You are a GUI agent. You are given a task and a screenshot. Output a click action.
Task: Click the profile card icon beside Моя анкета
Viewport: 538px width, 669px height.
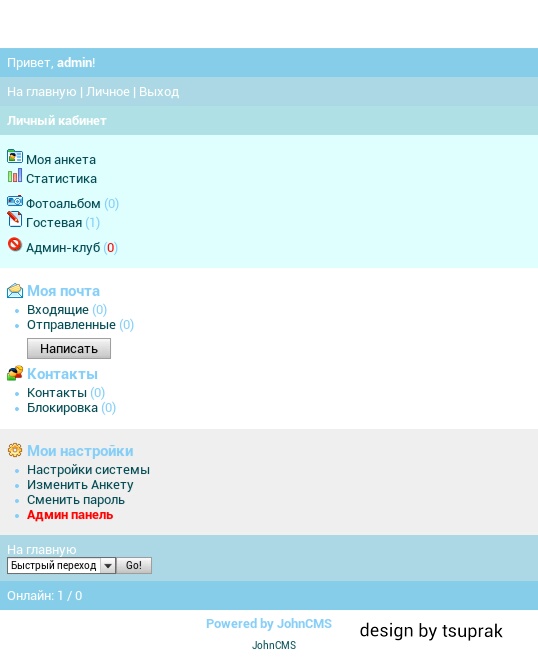click(15, 157)
